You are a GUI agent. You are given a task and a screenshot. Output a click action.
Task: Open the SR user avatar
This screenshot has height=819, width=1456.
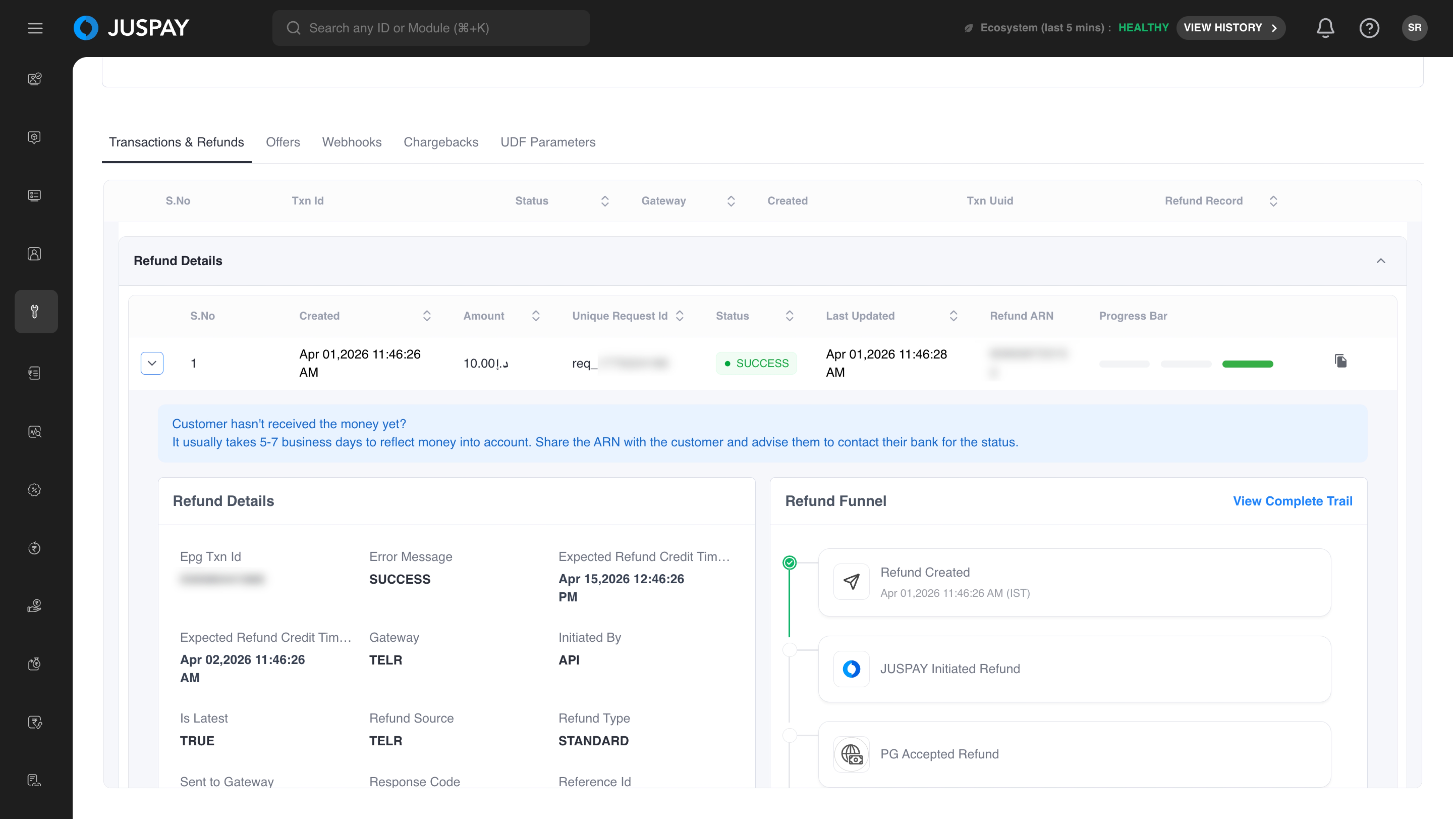(1414, 28)
